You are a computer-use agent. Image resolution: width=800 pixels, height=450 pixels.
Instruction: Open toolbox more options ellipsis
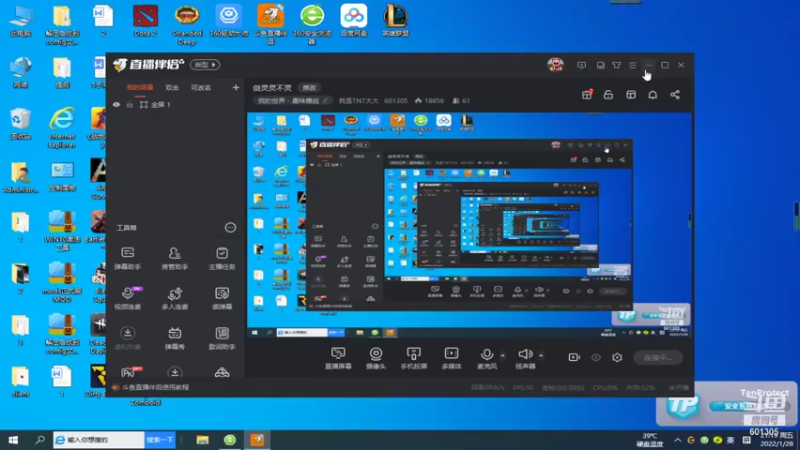(x=230, y=228)
